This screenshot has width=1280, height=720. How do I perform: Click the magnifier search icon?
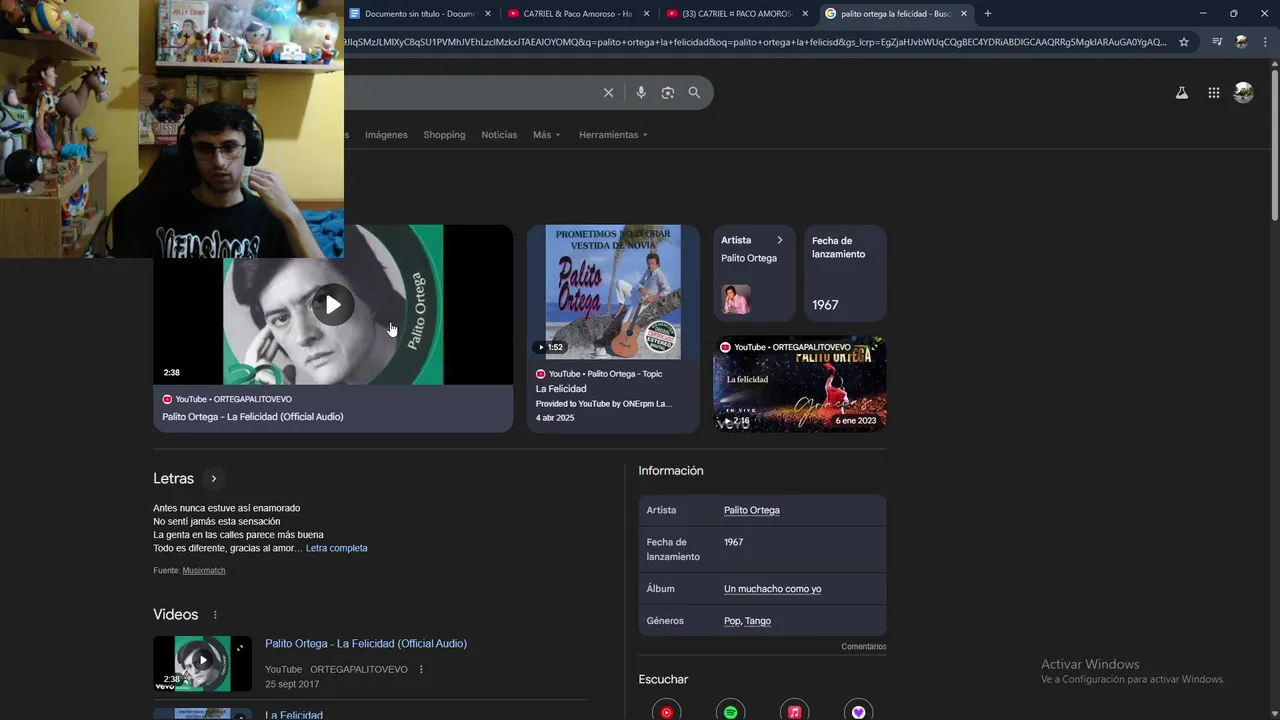[694, 93]
